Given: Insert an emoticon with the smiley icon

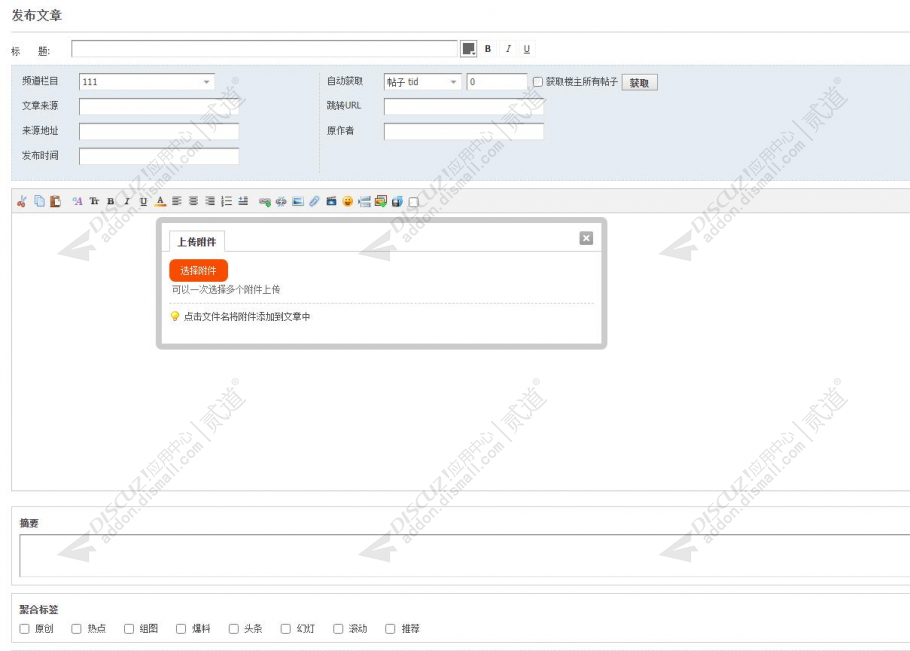Looking at the screenshot, I should [348, 201].
